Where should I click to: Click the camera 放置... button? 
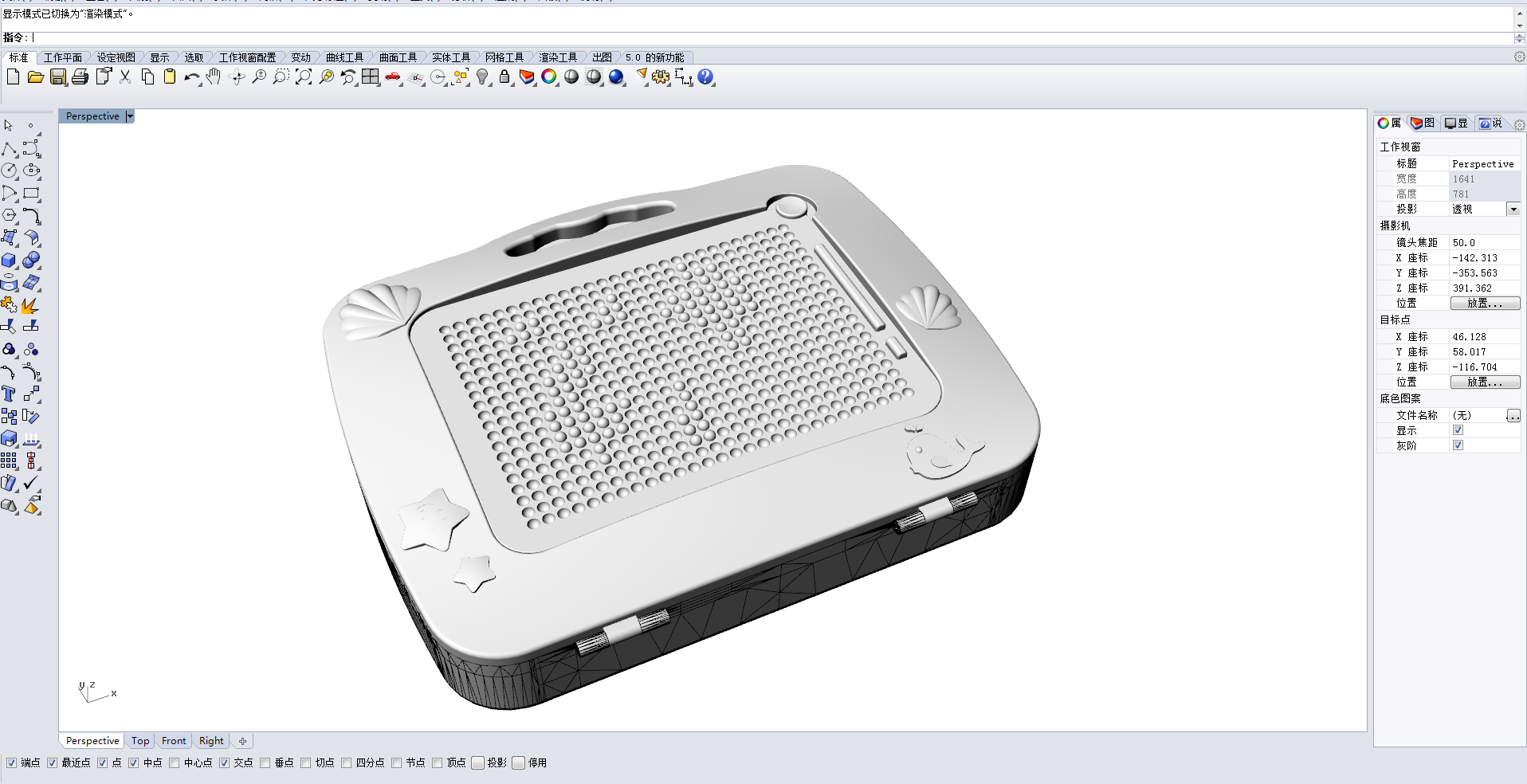coord(1484,304)
